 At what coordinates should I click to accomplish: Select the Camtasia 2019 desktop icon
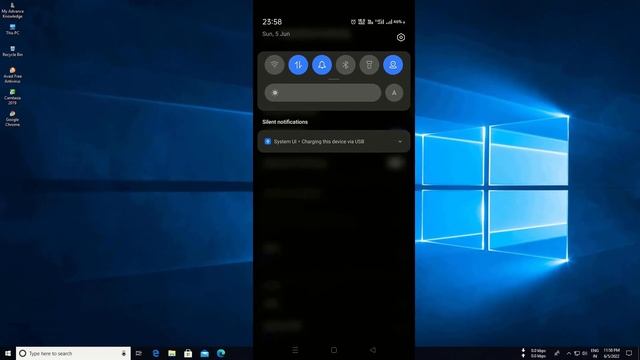(12, 97)
